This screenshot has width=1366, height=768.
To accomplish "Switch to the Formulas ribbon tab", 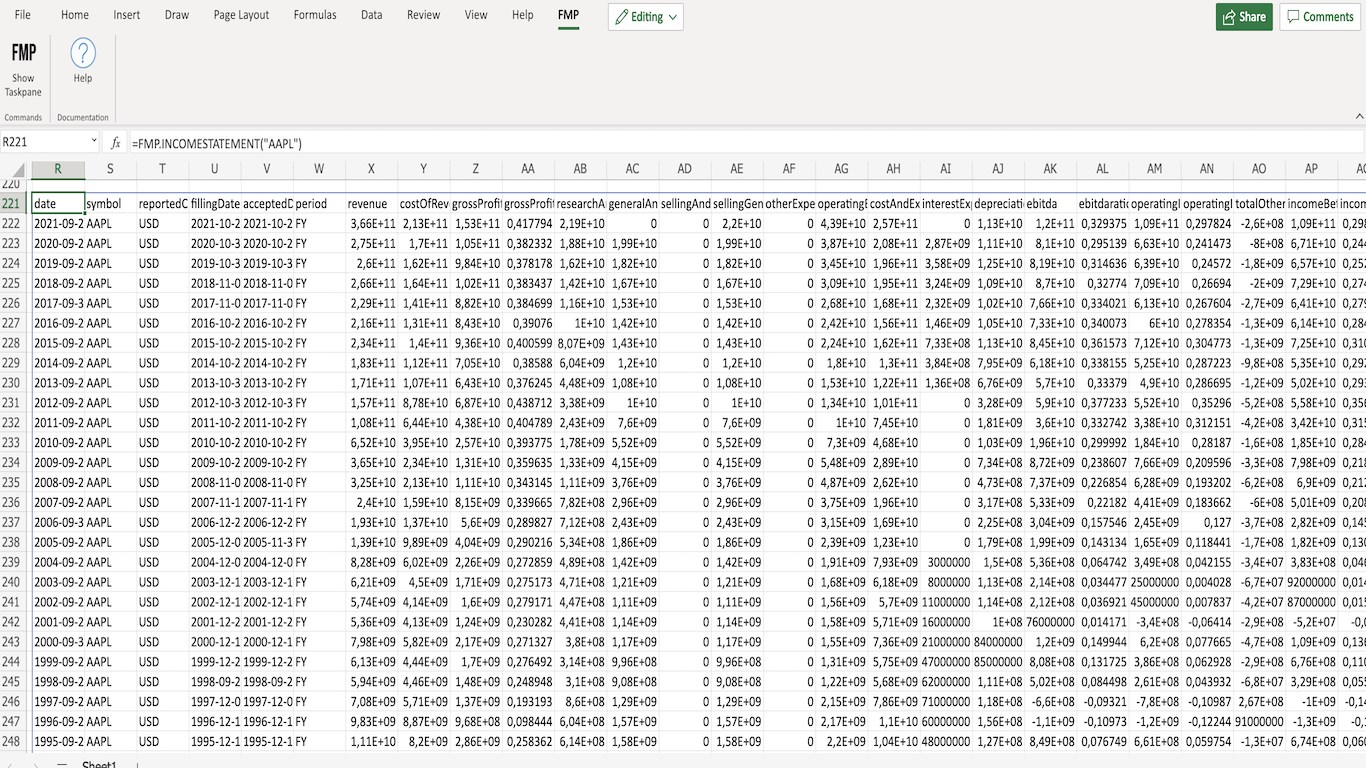I will click(x=315, y=15).
